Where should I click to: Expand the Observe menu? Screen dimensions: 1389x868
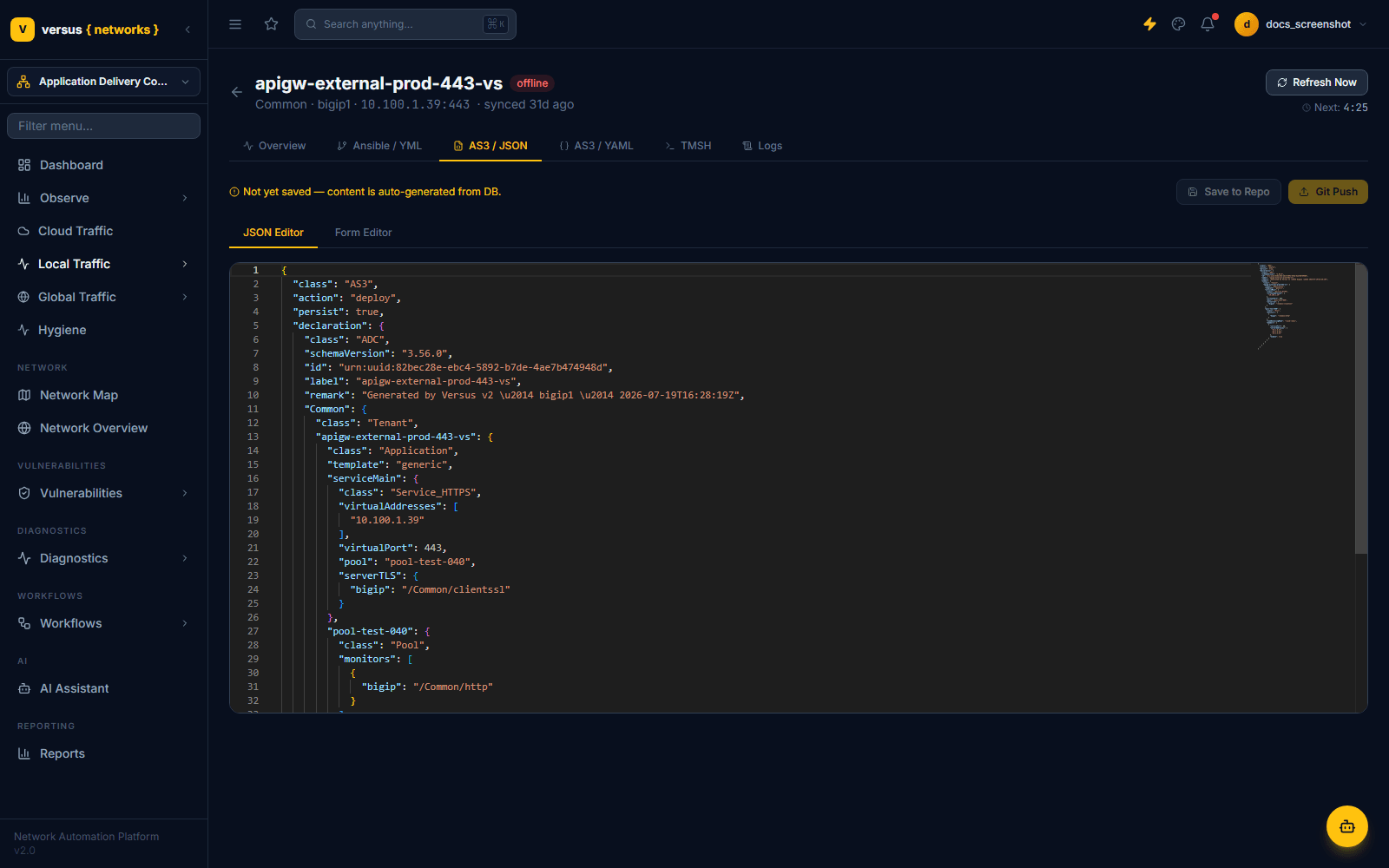click(104, 198)
